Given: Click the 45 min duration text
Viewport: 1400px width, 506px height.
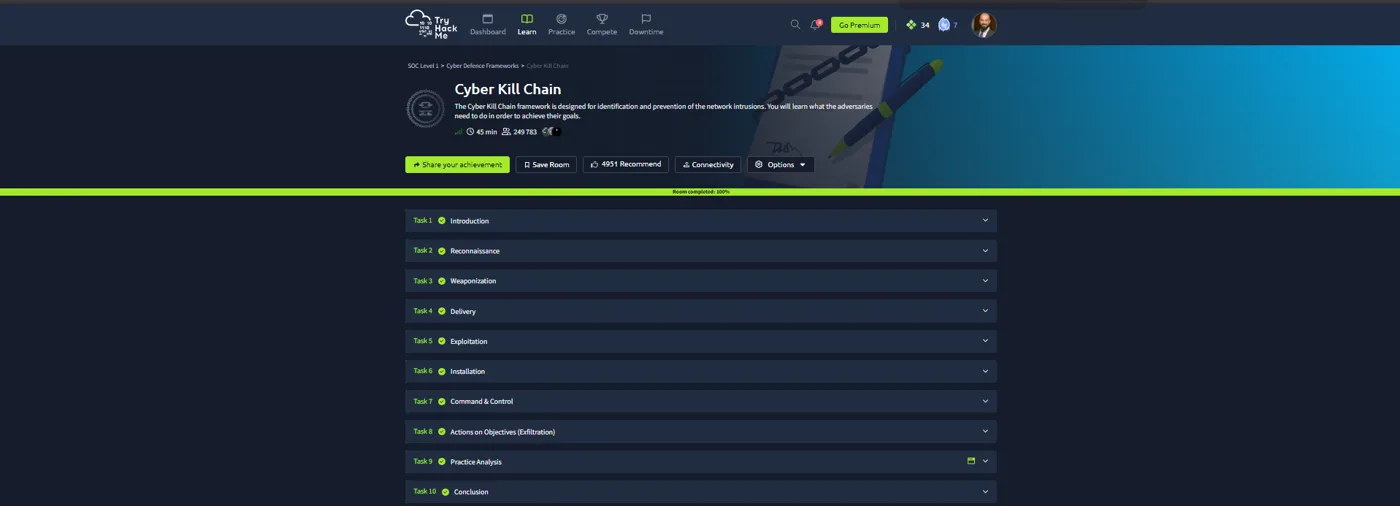Looking at the screenshot, I should [x=486, y=132].
